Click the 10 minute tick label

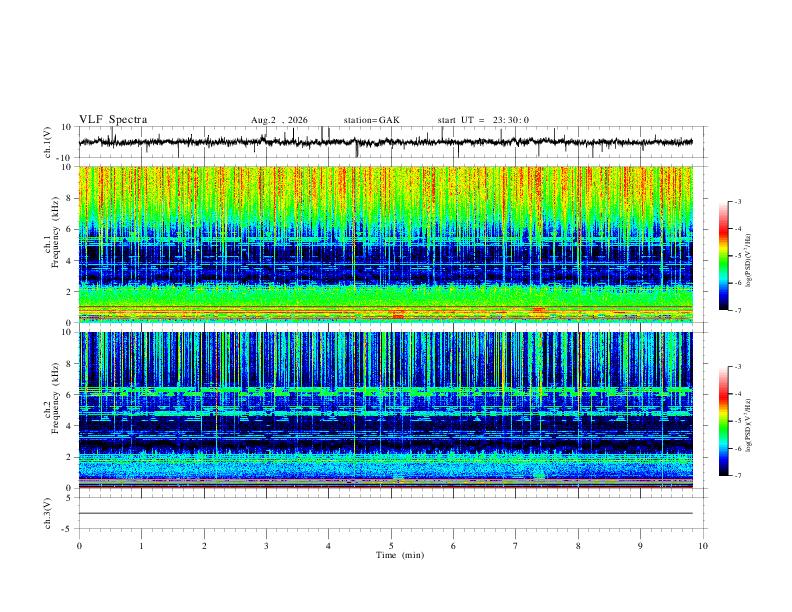coord(703,546)
